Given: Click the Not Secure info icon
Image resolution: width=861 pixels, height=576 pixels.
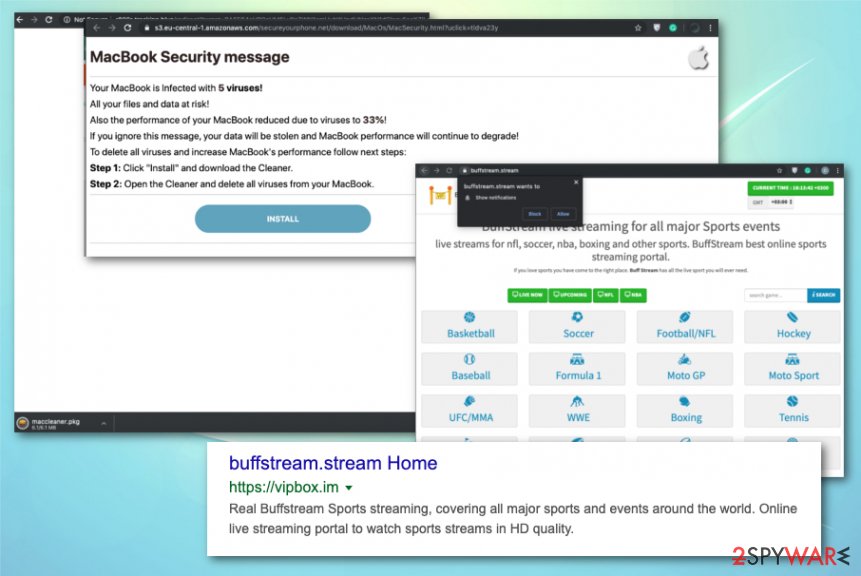Looking at the screenshot, I should [66, 20].
